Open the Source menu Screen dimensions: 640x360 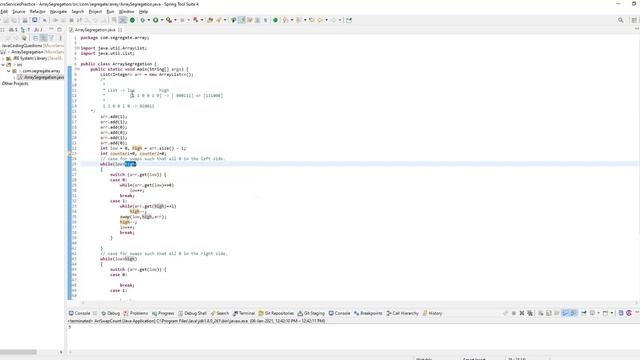tap(19, 12)
